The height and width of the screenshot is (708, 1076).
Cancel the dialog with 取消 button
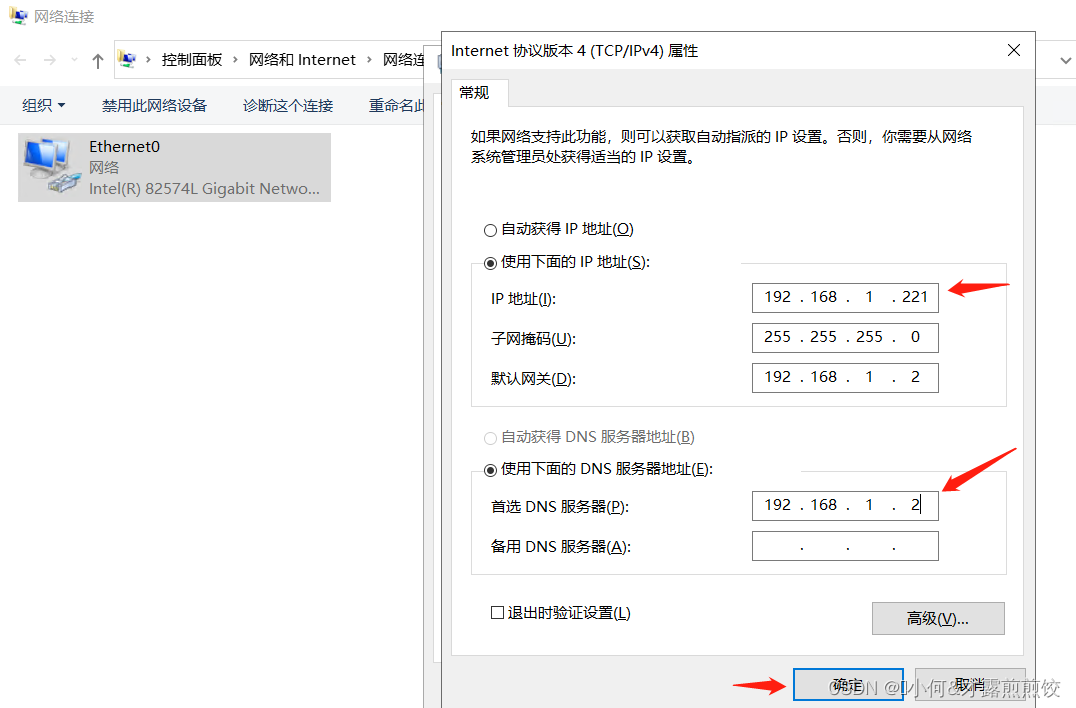click(970, 684)
